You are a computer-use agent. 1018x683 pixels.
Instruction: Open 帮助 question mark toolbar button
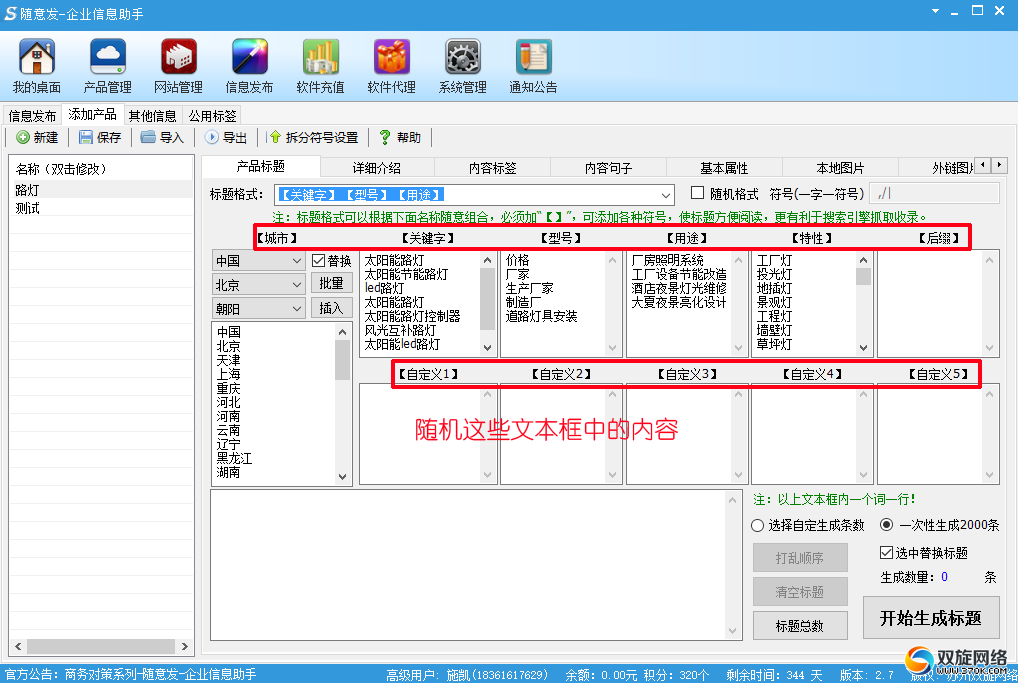tap(400, 138)
